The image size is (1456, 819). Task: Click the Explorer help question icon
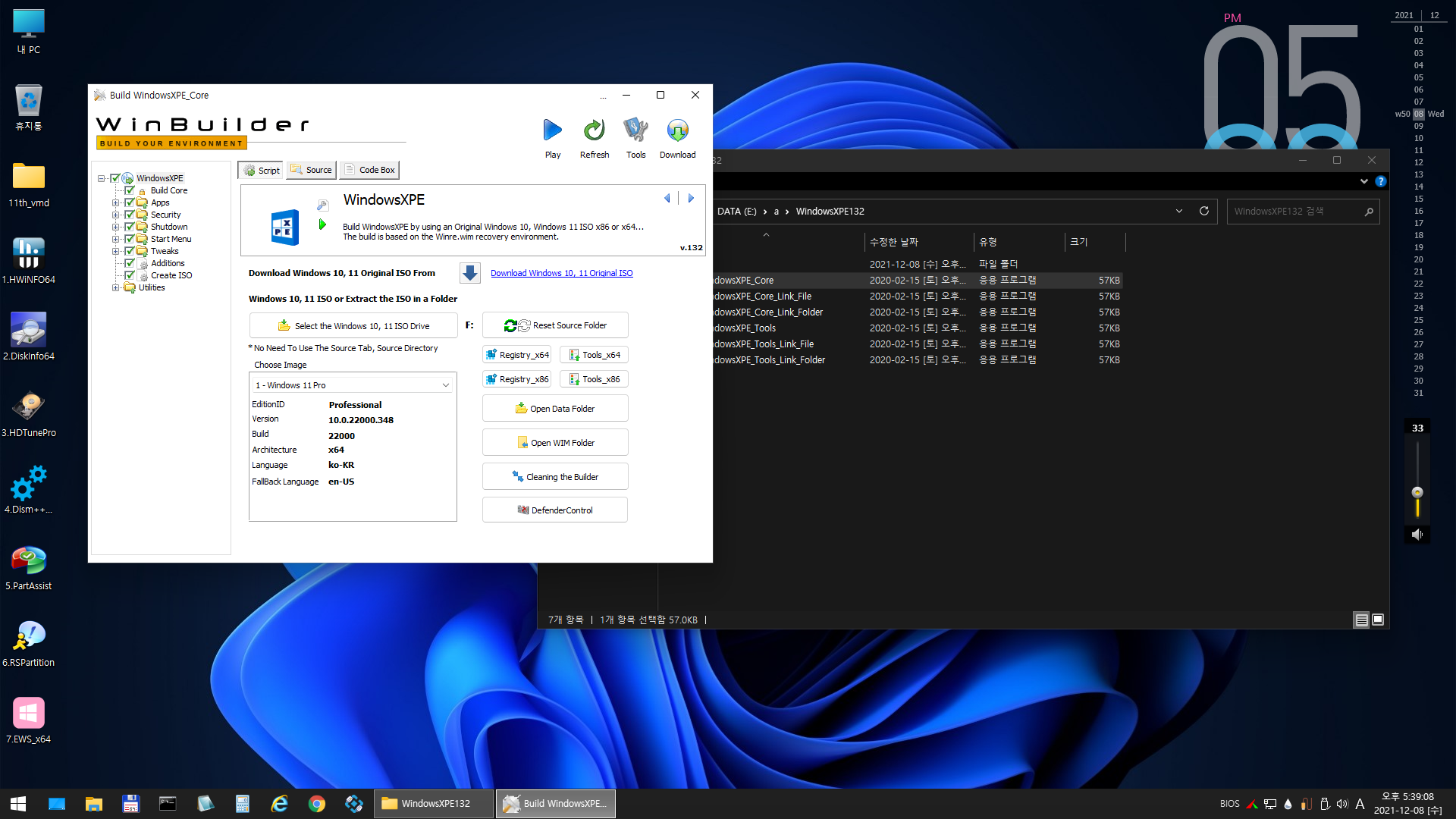click(x=1381, y=181)
